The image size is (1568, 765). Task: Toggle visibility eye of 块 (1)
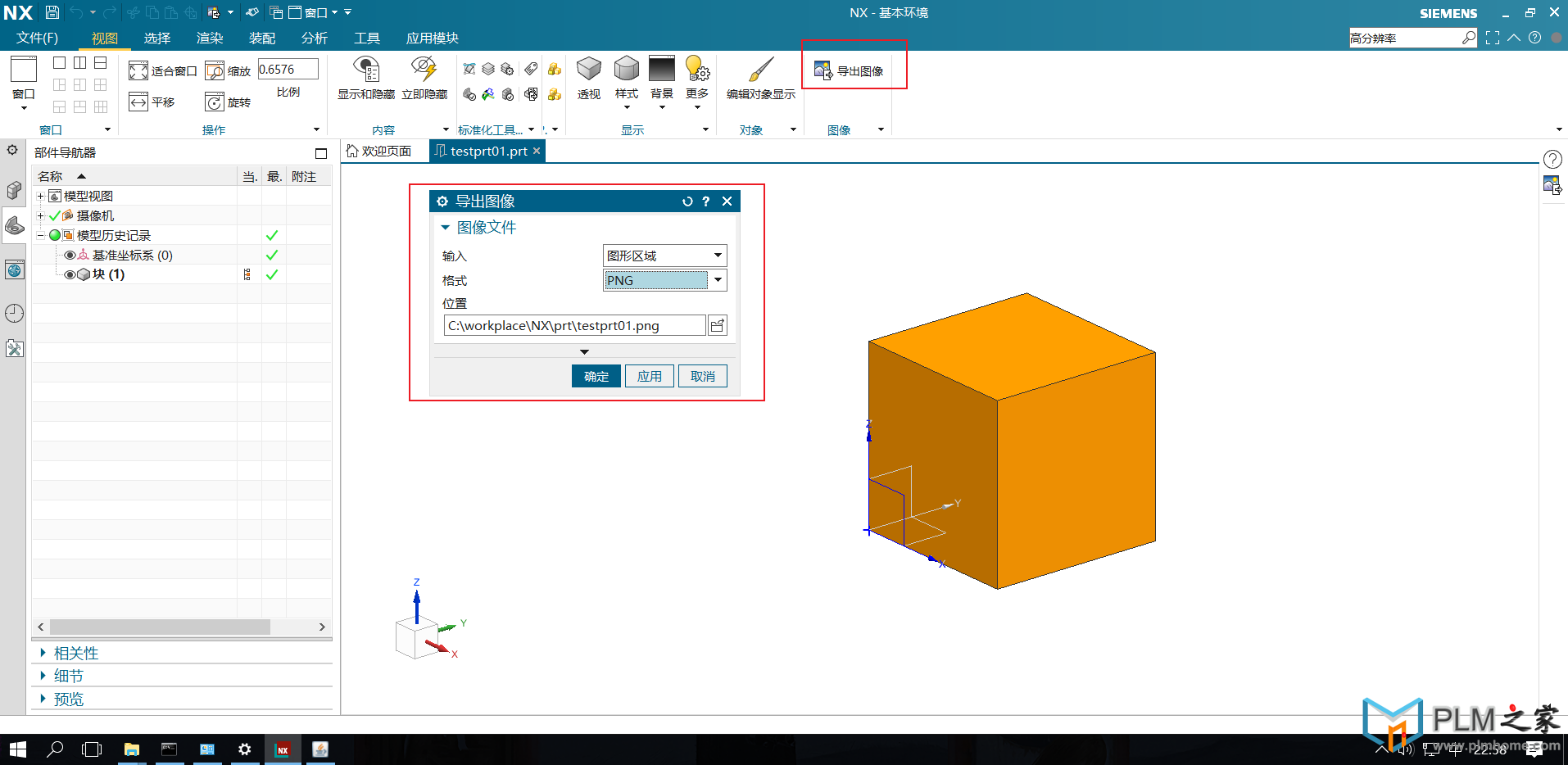click(70, 274)
